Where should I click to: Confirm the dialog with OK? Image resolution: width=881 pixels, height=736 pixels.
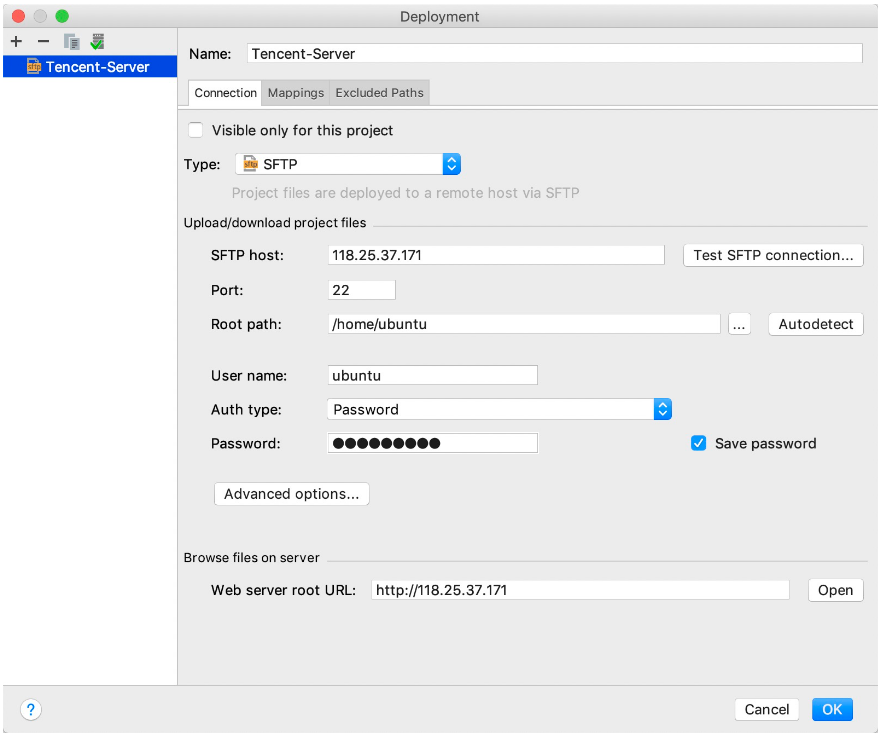(832, 709)
